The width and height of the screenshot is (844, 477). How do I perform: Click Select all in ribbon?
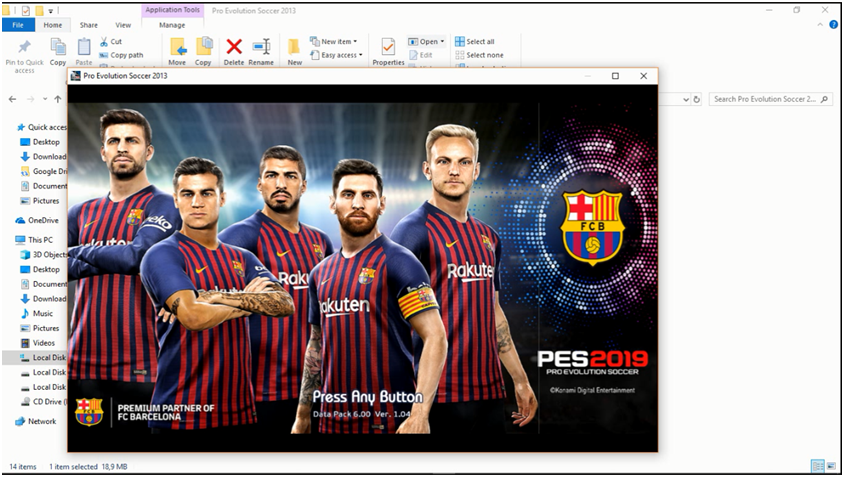[x=475, y=41]
